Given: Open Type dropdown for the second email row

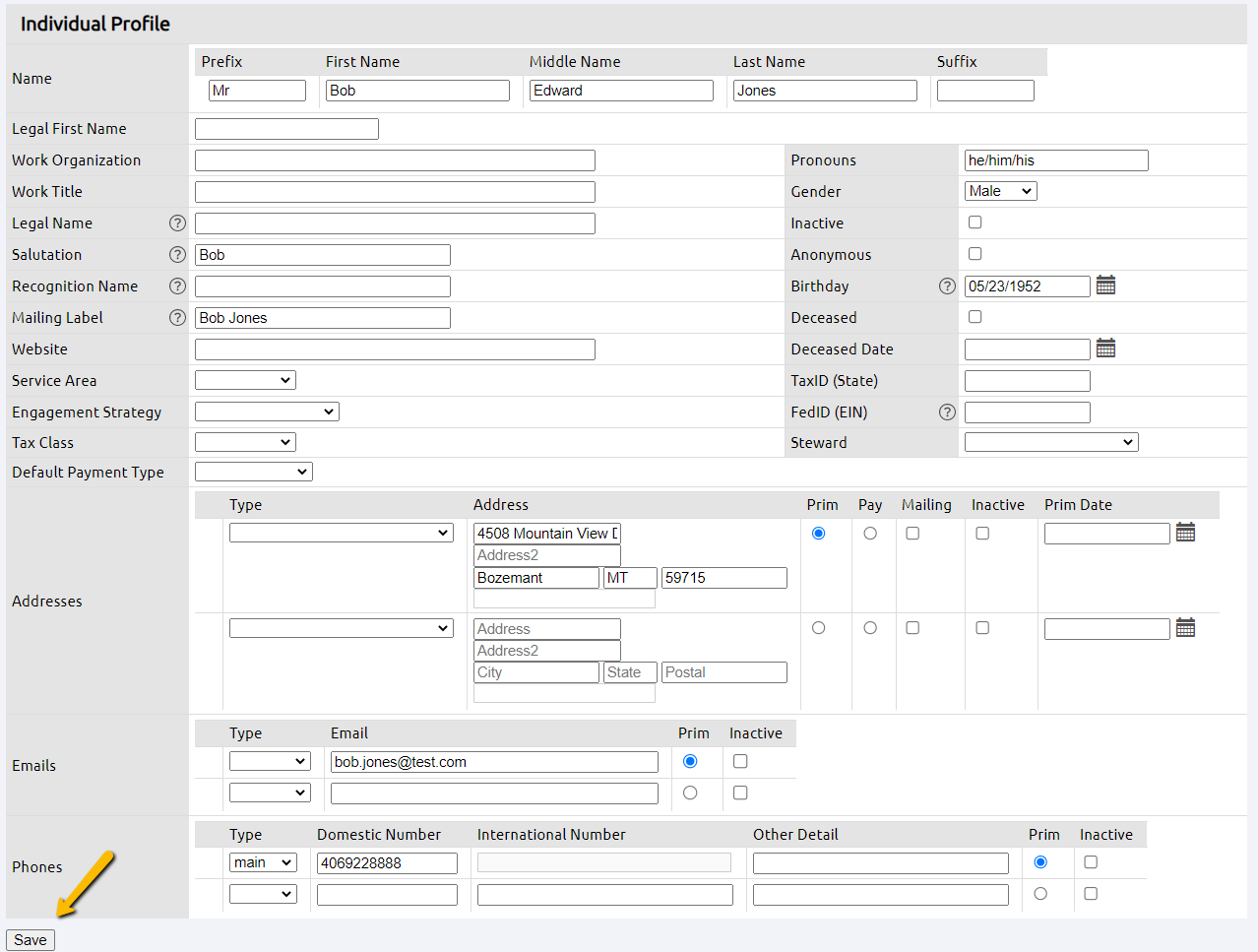Looking at the screenshot, I should pos(270,793).
